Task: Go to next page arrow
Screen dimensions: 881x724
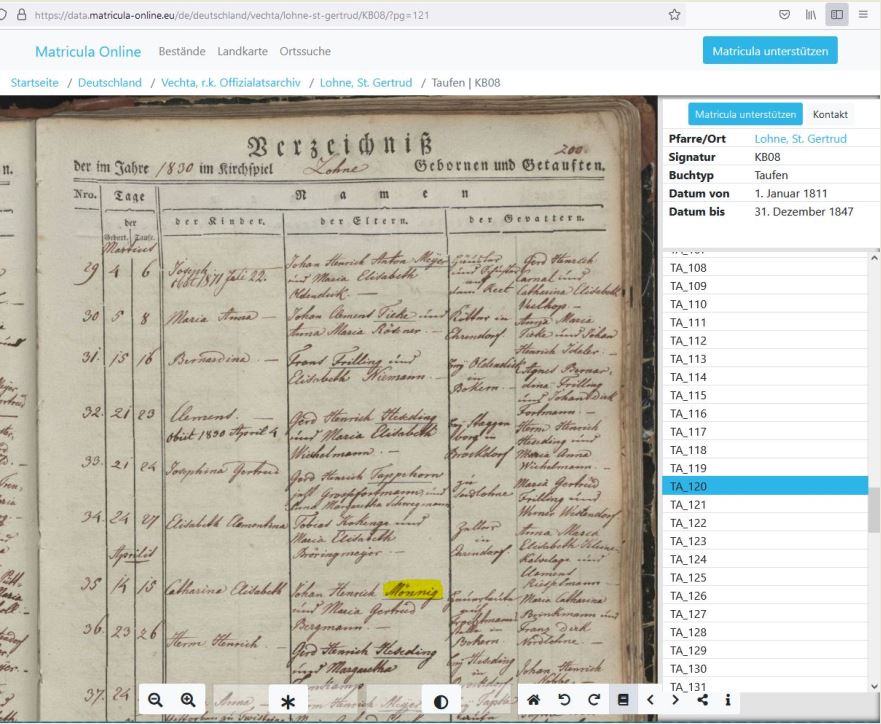Action: coord(675,700)
